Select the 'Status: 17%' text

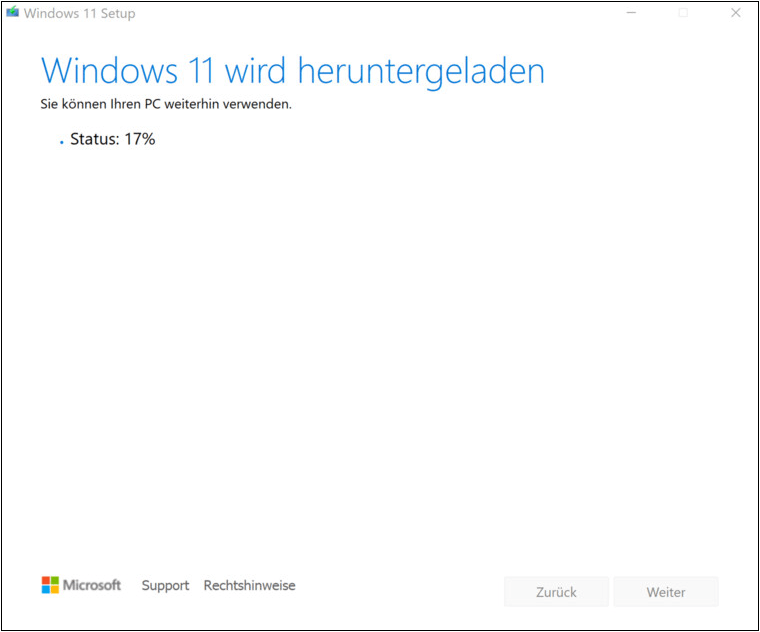(112, 139)
